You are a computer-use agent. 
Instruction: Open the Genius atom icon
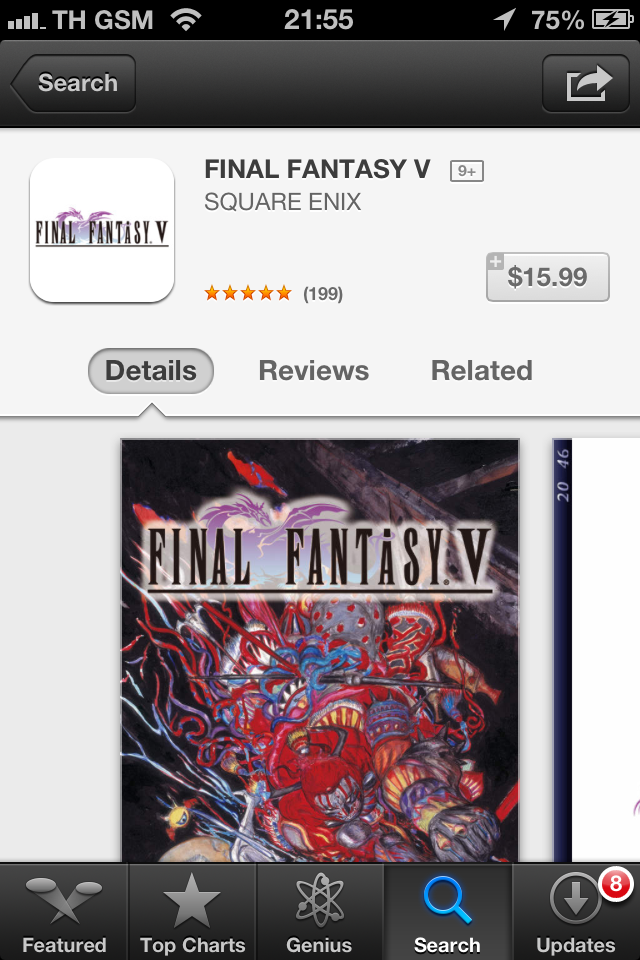(319, 901)
